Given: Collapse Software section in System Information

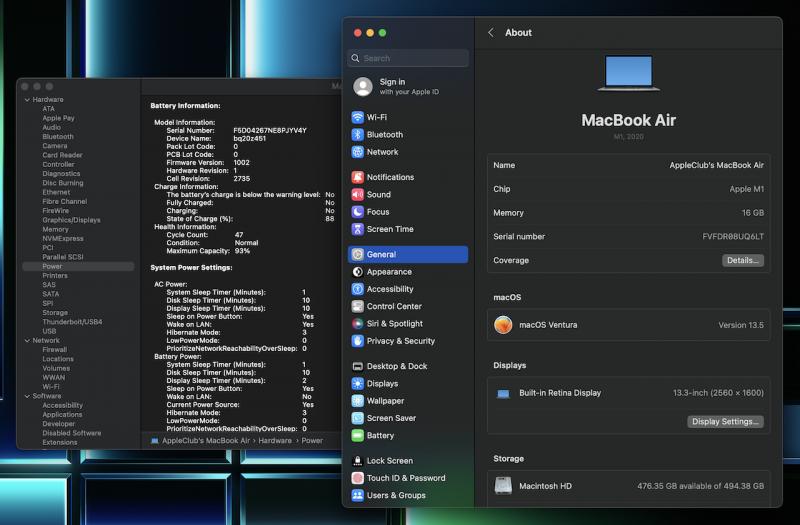Looking at the screenshot, I should [x=27, y=396].
